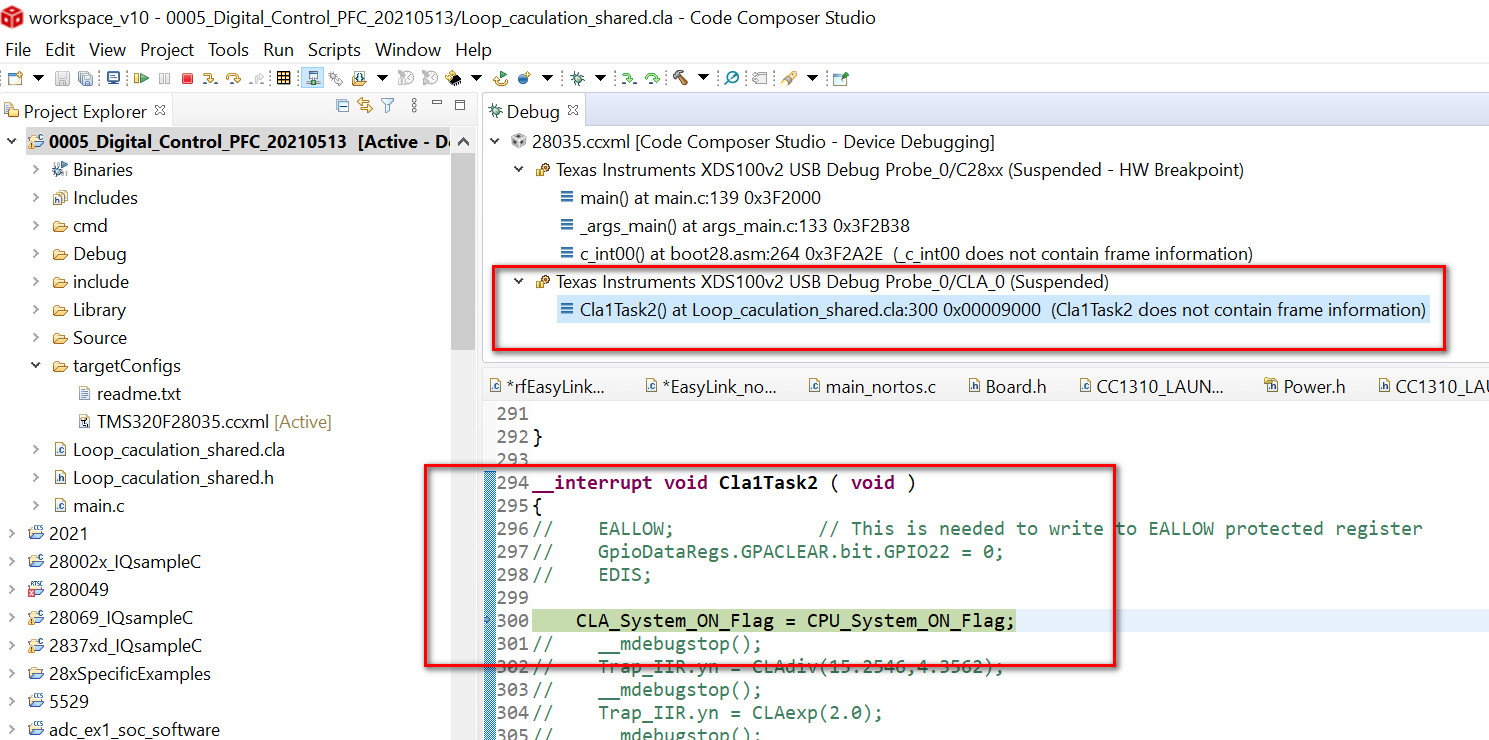This screenshot has height=740, width=1489.
Task: Click the flash chip toolbar icon
Action: [x=453, y=78]
